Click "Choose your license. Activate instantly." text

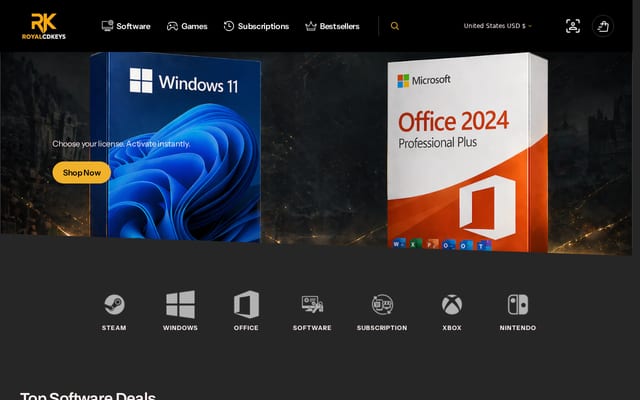121,144
